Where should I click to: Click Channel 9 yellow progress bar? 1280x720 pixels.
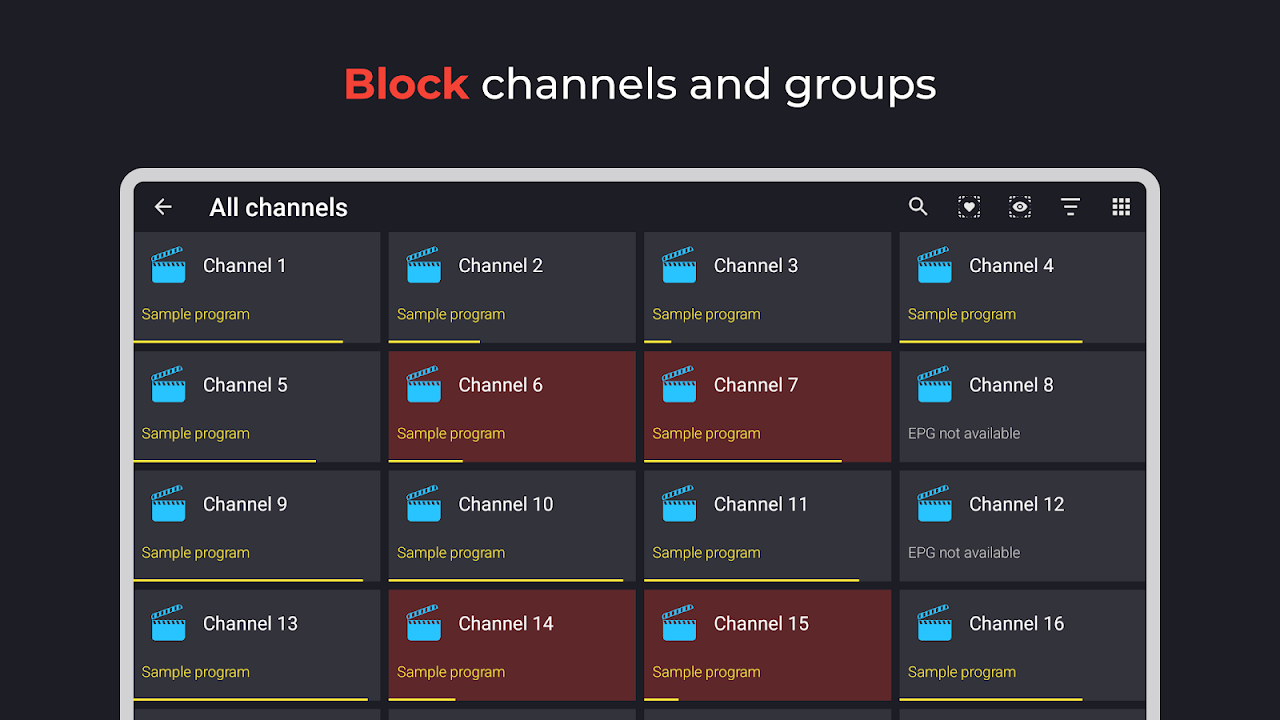pyautogui.click(x=248, y=580)
